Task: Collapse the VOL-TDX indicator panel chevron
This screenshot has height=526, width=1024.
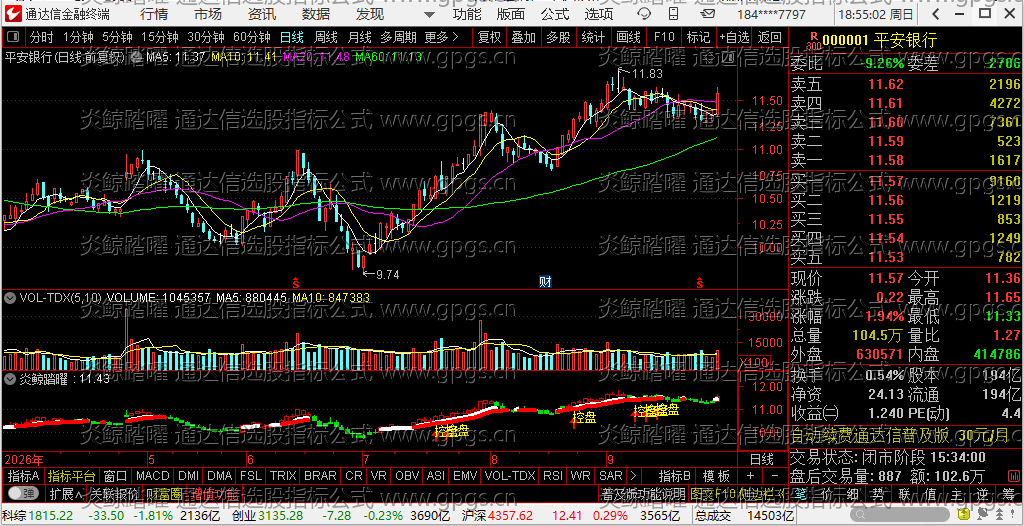Action: tap(10, 298)
